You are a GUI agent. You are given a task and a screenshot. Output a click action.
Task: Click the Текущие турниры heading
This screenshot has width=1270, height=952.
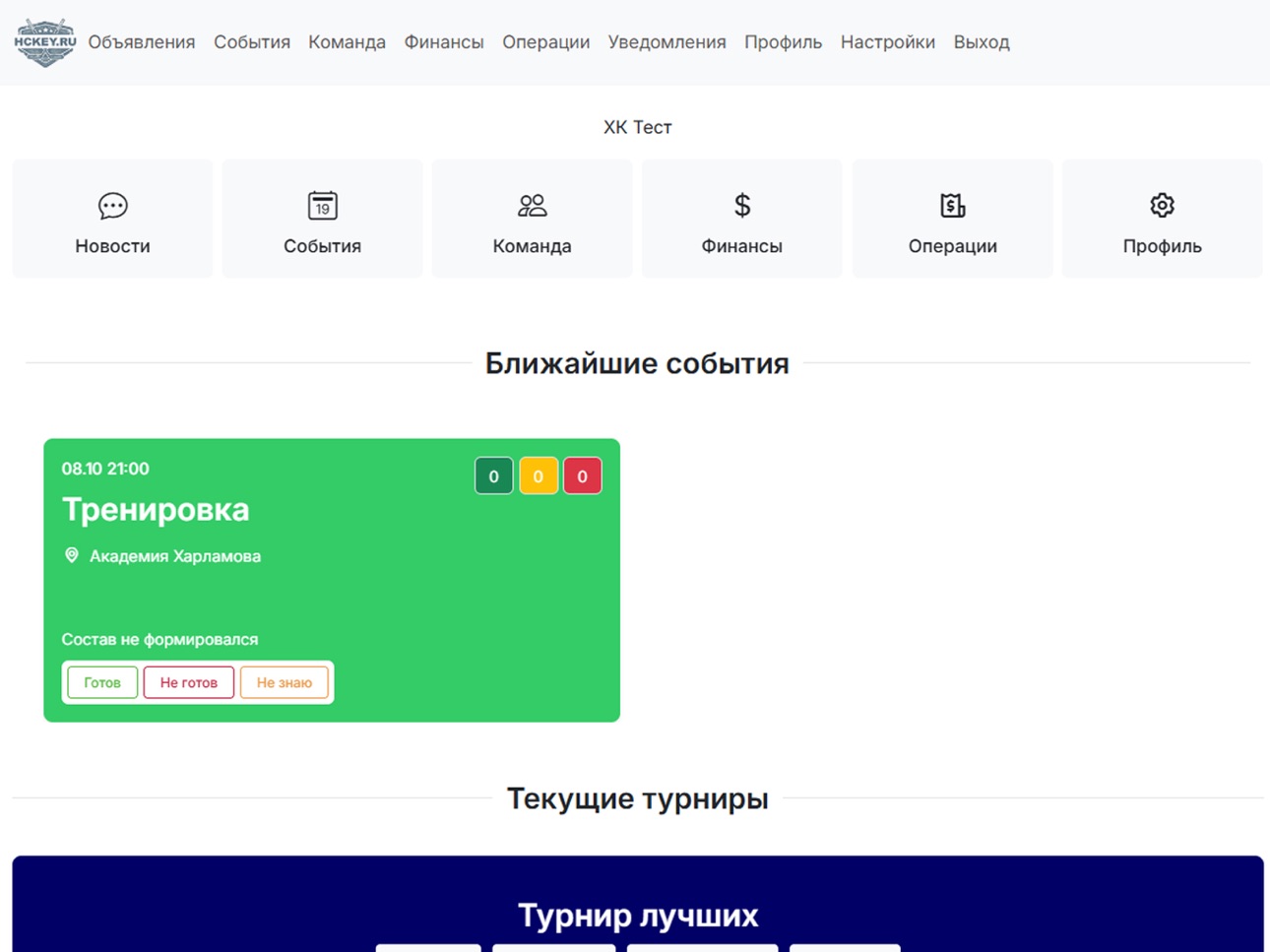[x=637, y=798]
